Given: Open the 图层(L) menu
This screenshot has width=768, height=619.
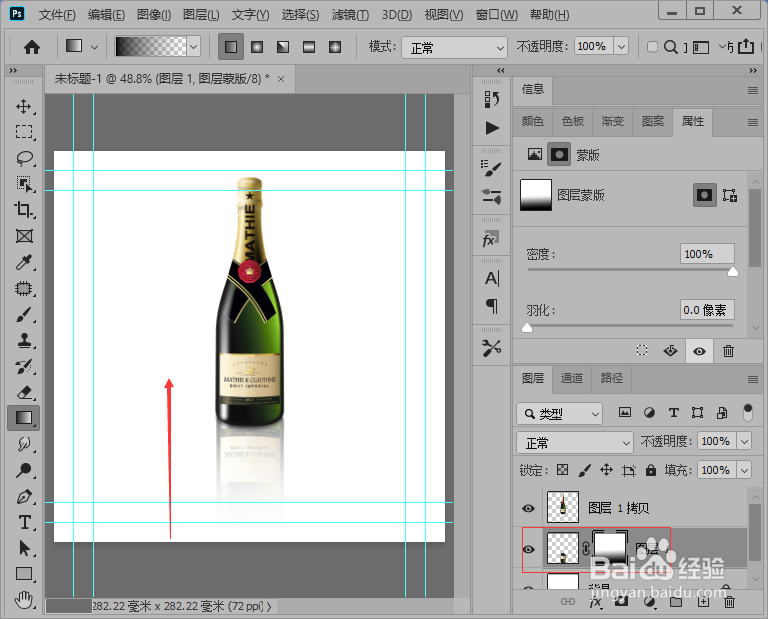Looking at the screenshot, I should click(x=201, y=15).
